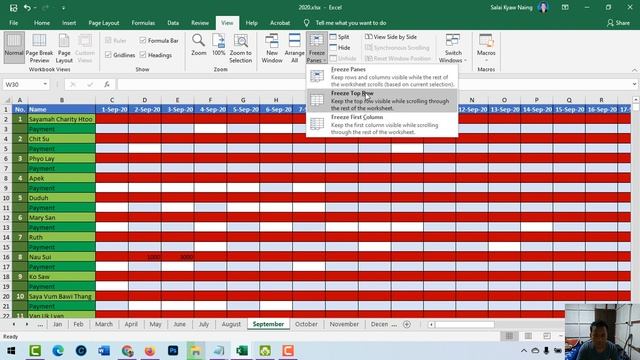This screenshot has height=360, width=640.
Task: Select Normal workbook view
Action: point(14,48)
